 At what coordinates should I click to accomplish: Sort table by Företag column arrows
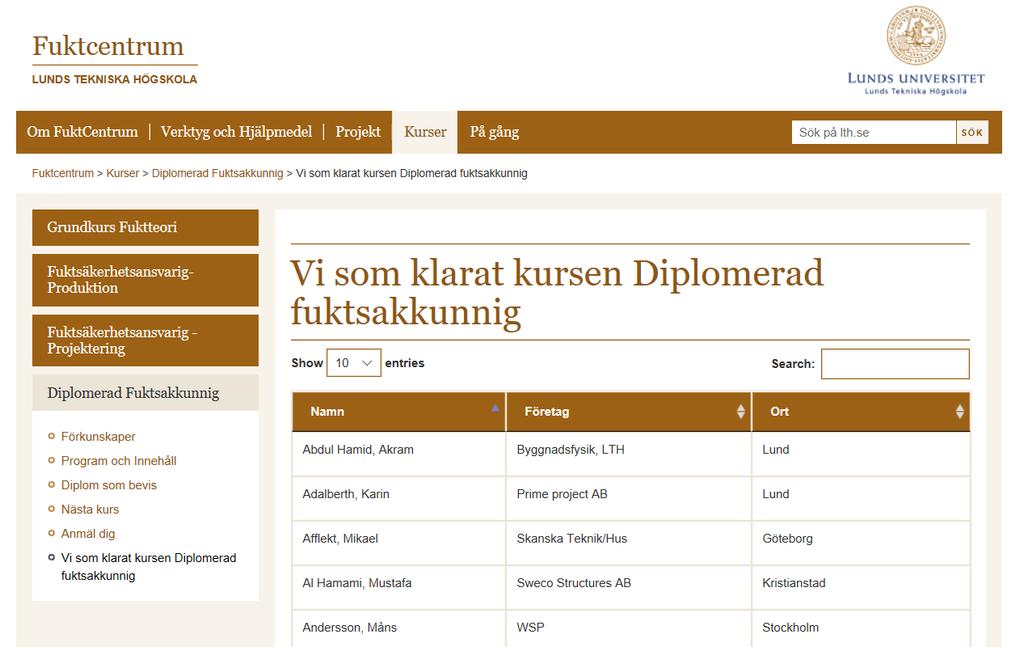pyautogui.click(x=741, y=411)
